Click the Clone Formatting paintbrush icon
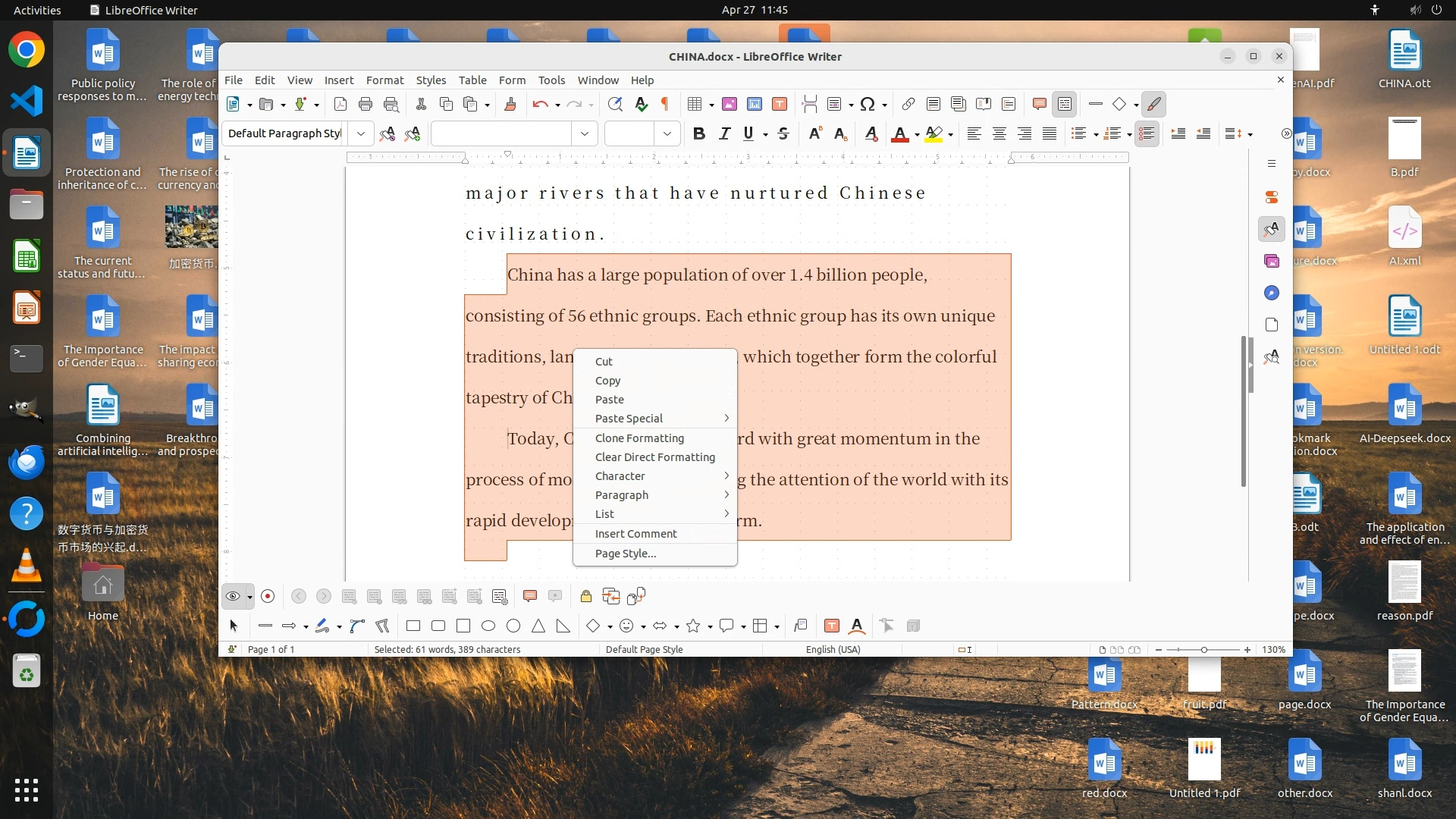The width and height of the screenshot is (1456, 819). pyautogui.click(x=510, y=105)
